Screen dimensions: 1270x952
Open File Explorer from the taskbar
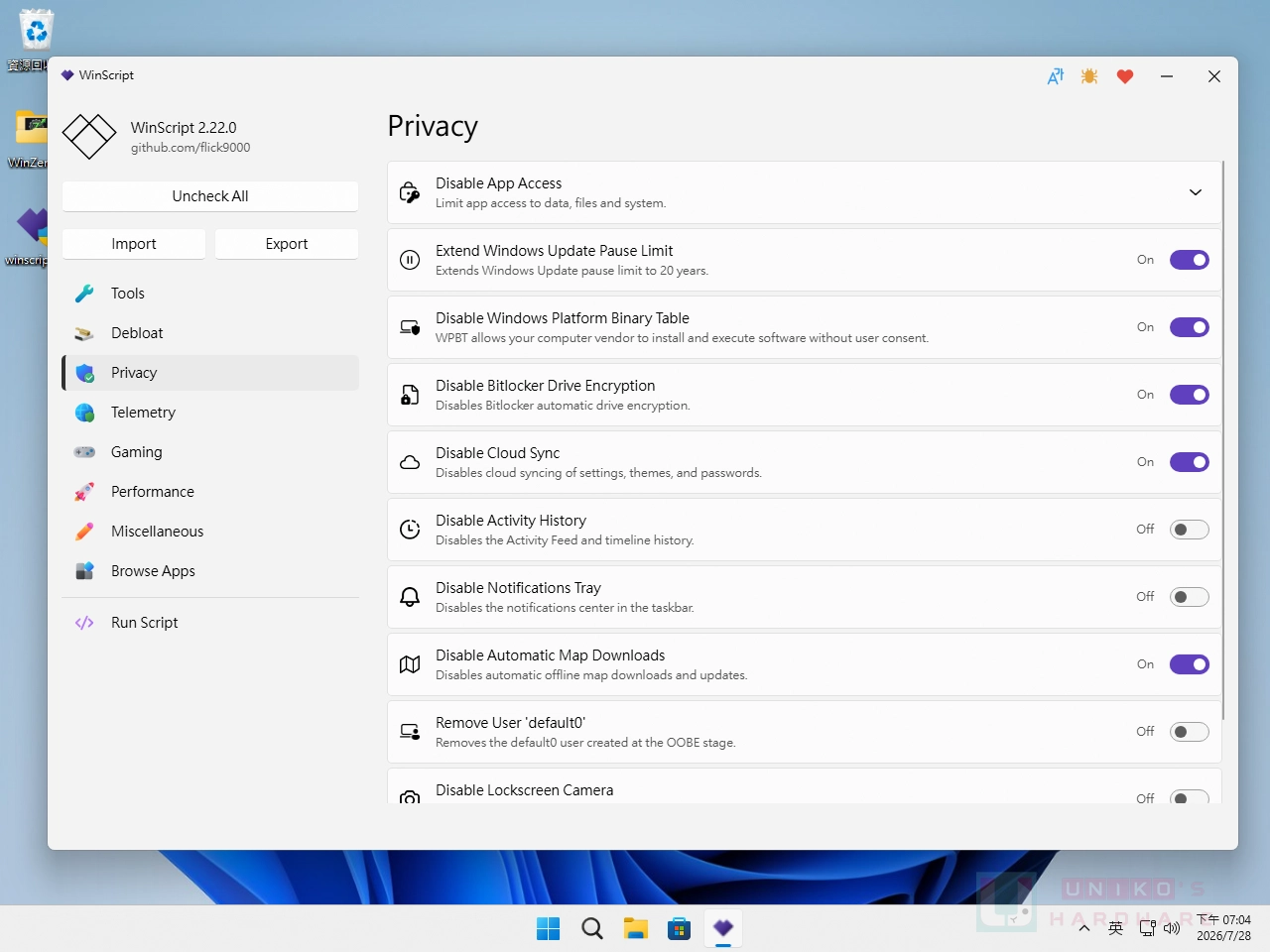(636, 928)
